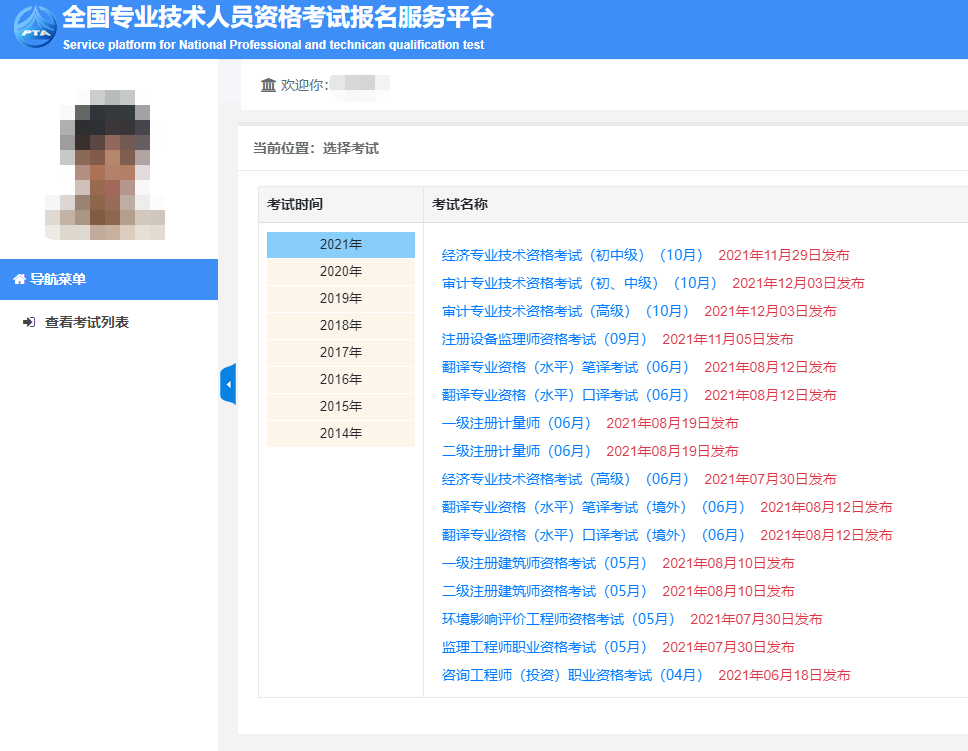Click the 全国专业技术人员资格考试报名服务平台 title

(x=278, y=17)
